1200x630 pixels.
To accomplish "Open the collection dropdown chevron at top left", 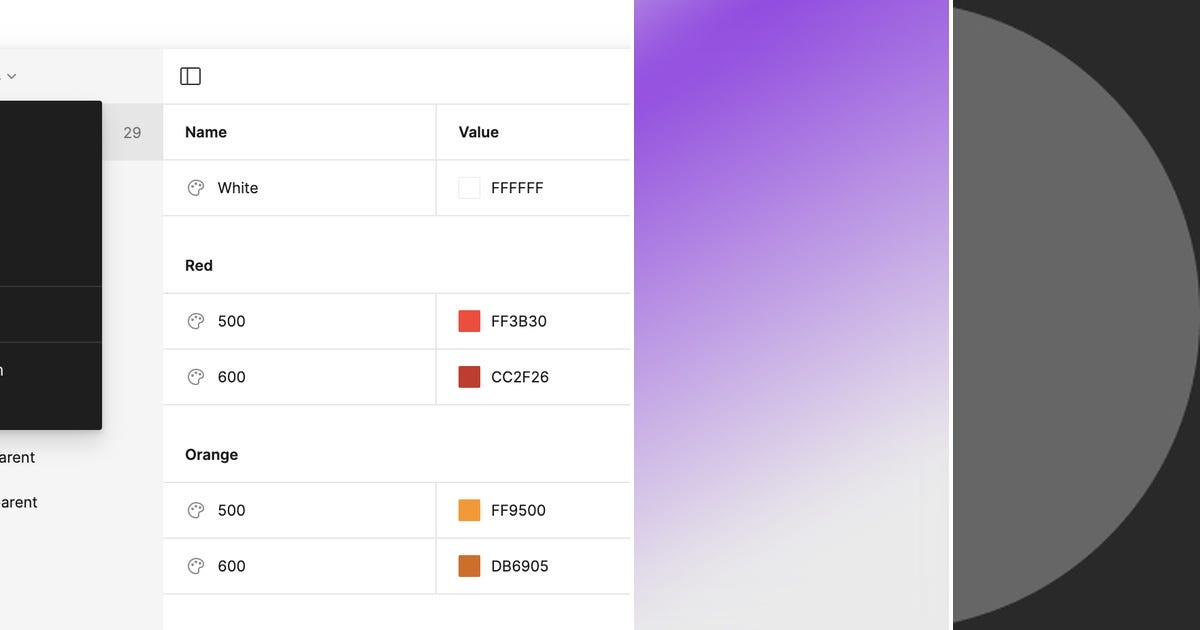I will (x=11, y=75).
